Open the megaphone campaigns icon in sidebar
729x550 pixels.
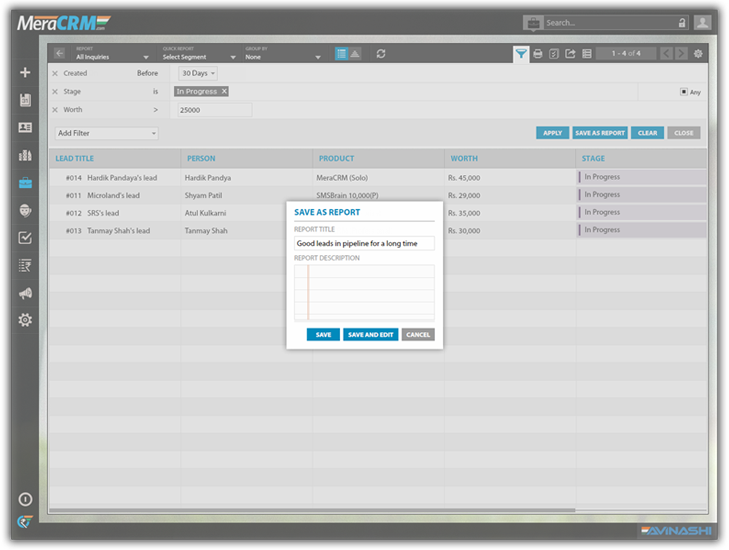25,293
